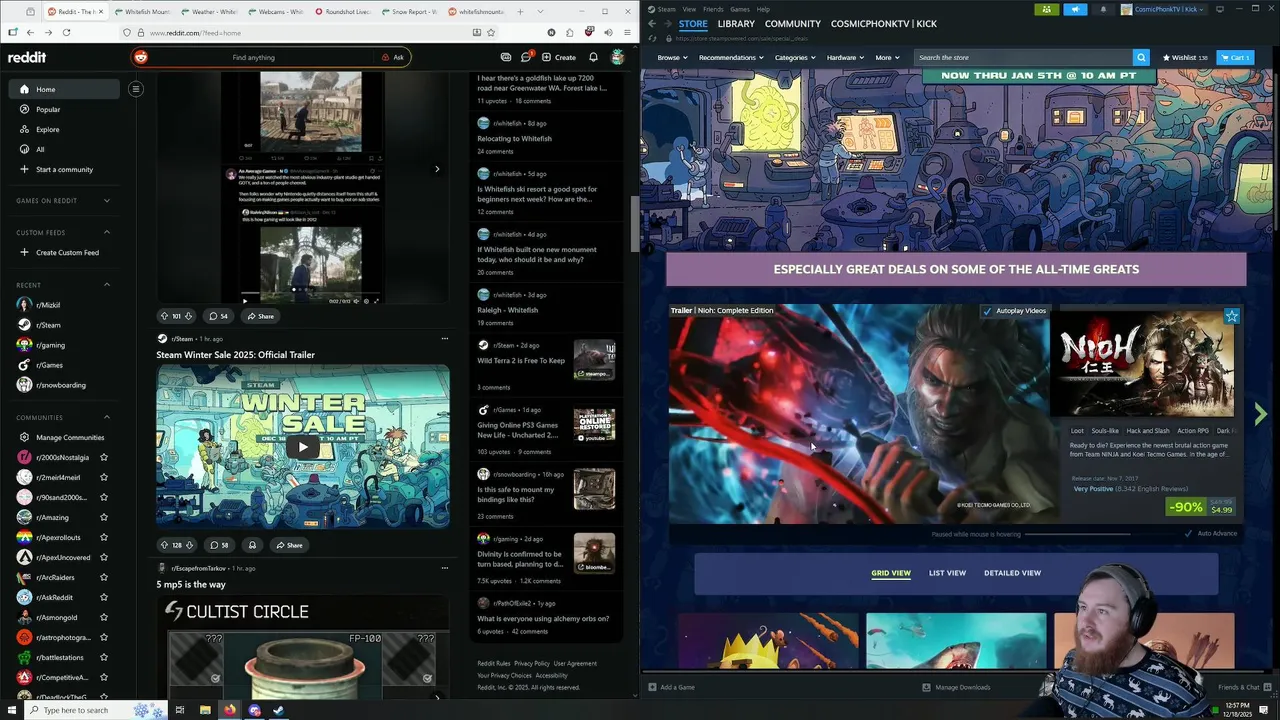The image size is (1280, 720).
Task: Toggle Autoplay Videos checkbox on Steam
Action: (987, 311)
